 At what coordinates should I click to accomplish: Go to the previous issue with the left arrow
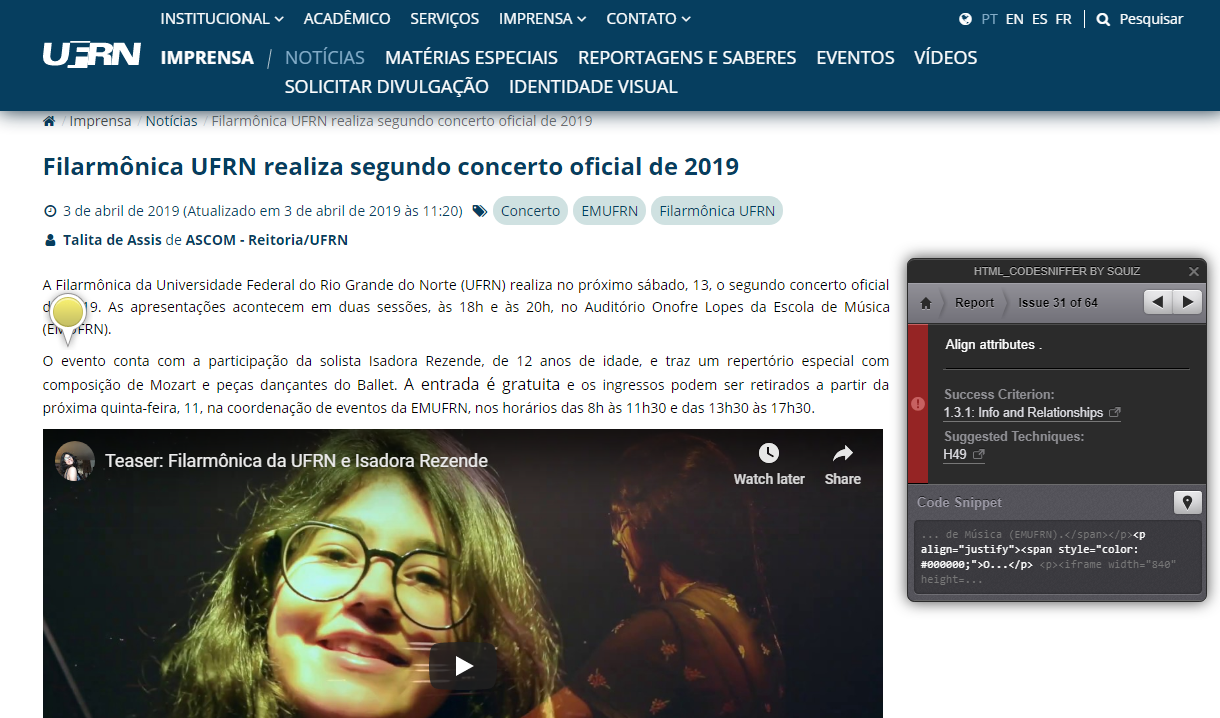coord(1158,302)
